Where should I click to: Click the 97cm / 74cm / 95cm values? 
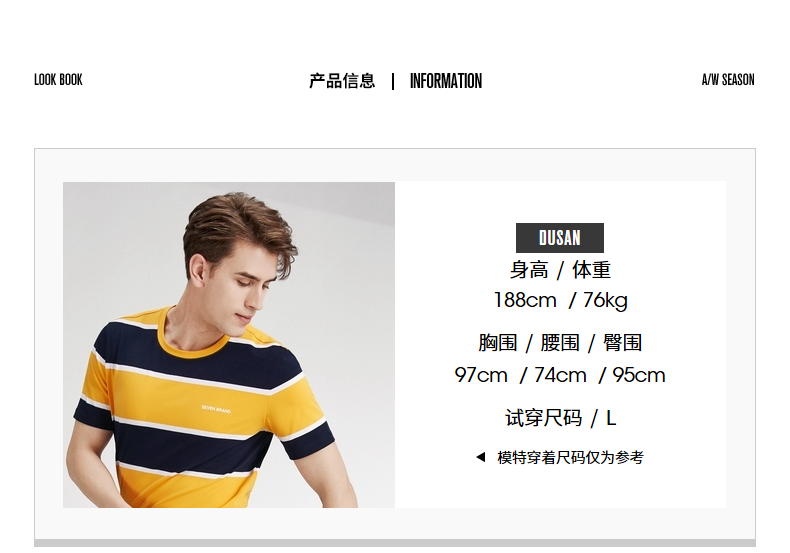coord(560,375)
